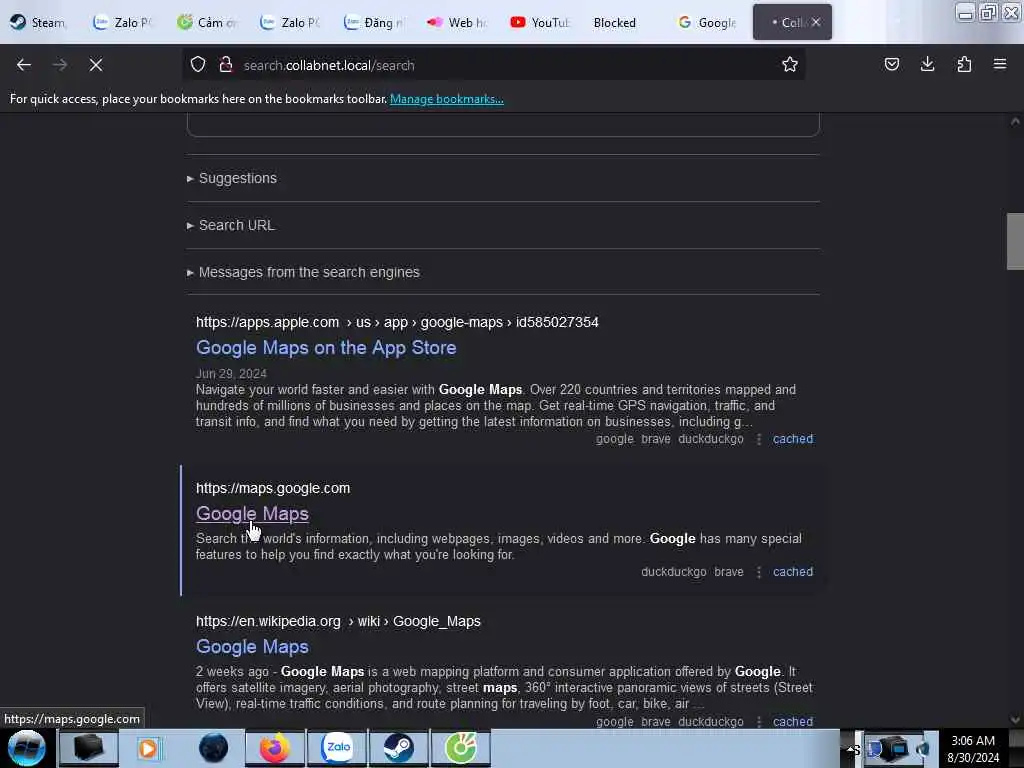1024x768 pixels.
Task: Go back using the browser back arrow
Action: pos(24,65)
